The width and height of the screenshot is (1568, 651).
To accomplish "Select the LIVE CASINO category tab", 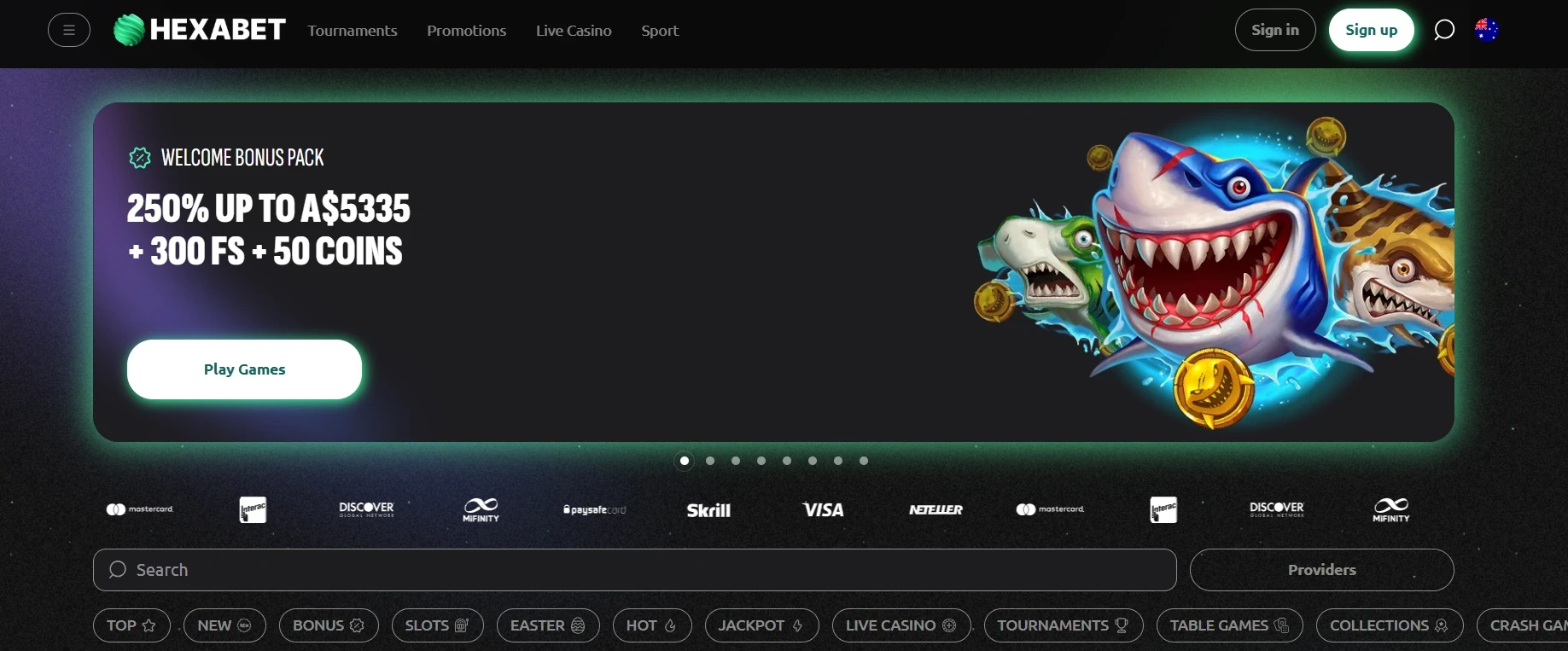I will click(901, 625).
